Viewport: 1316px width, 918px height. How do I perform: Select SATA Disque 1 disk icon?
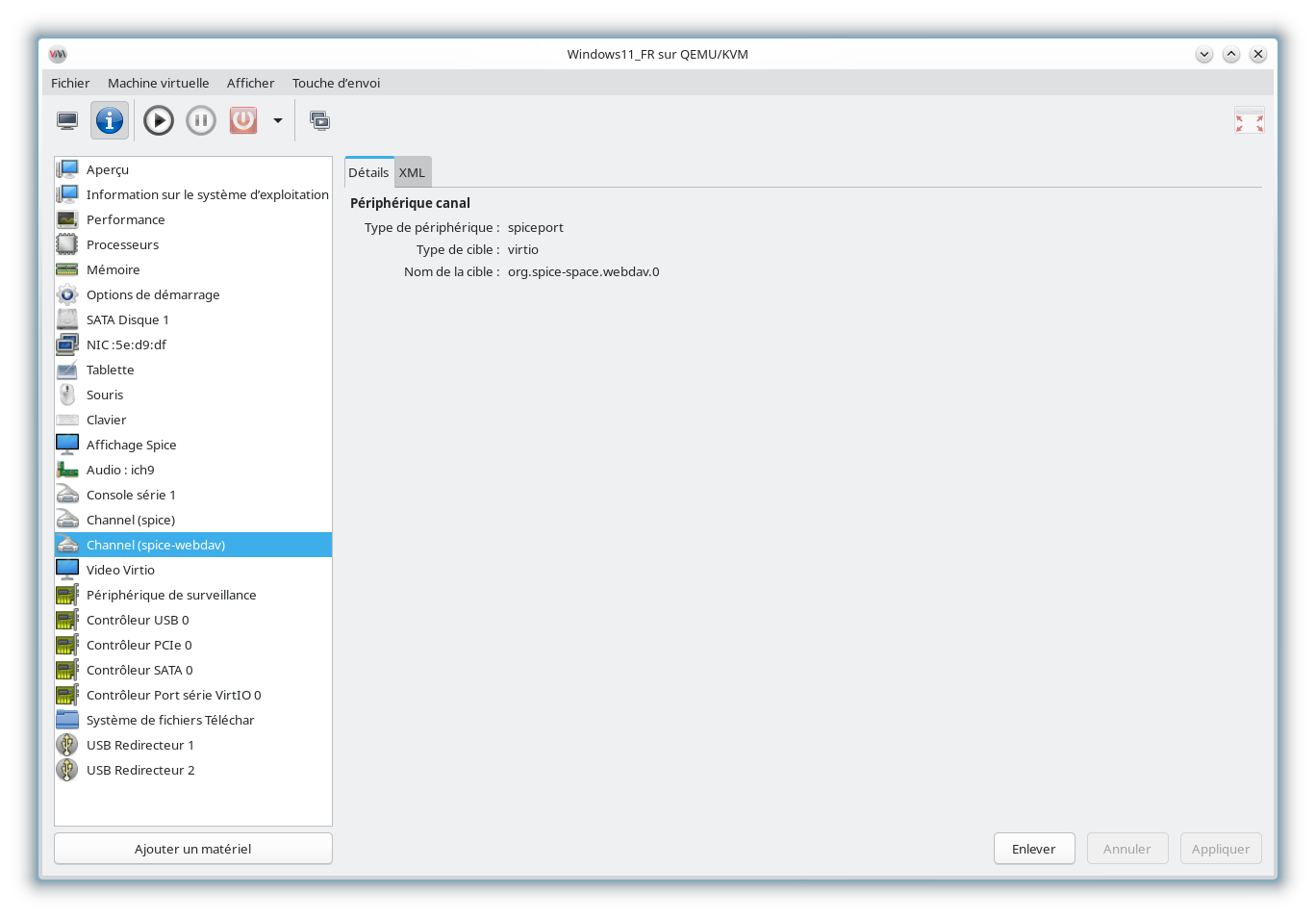pyautogui.click(x=67, y=319)
